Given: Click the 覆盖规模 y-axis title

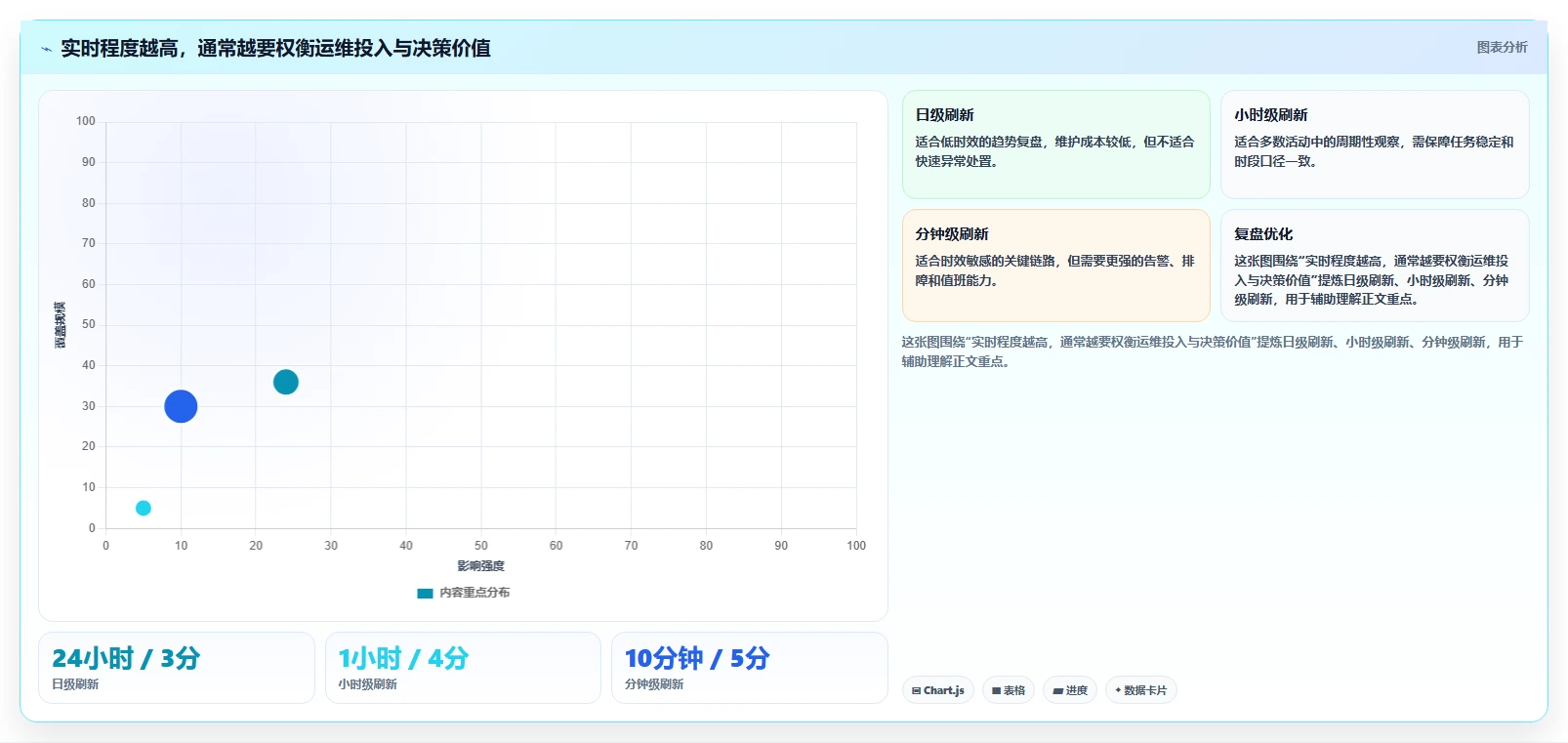Looking at the screenshot, I should (x=61, y=325).
